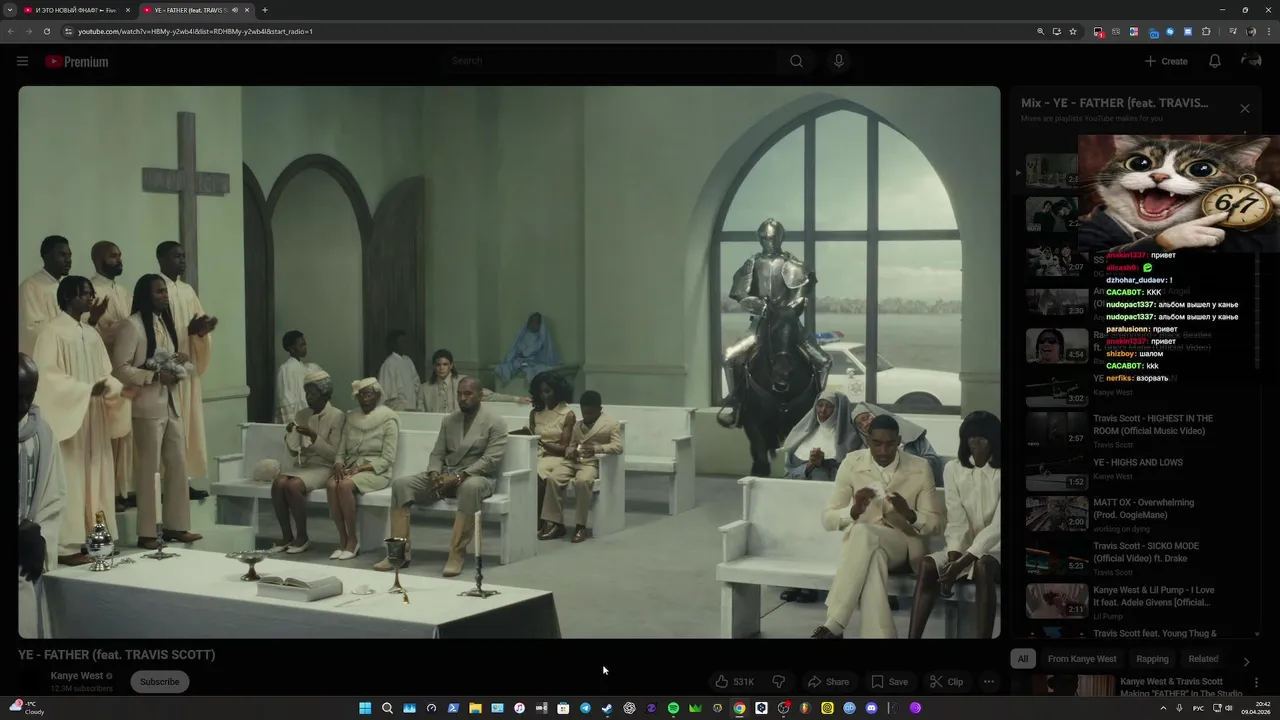Click the video player frame
The image size is (1280, 720).
pos(509,362)
